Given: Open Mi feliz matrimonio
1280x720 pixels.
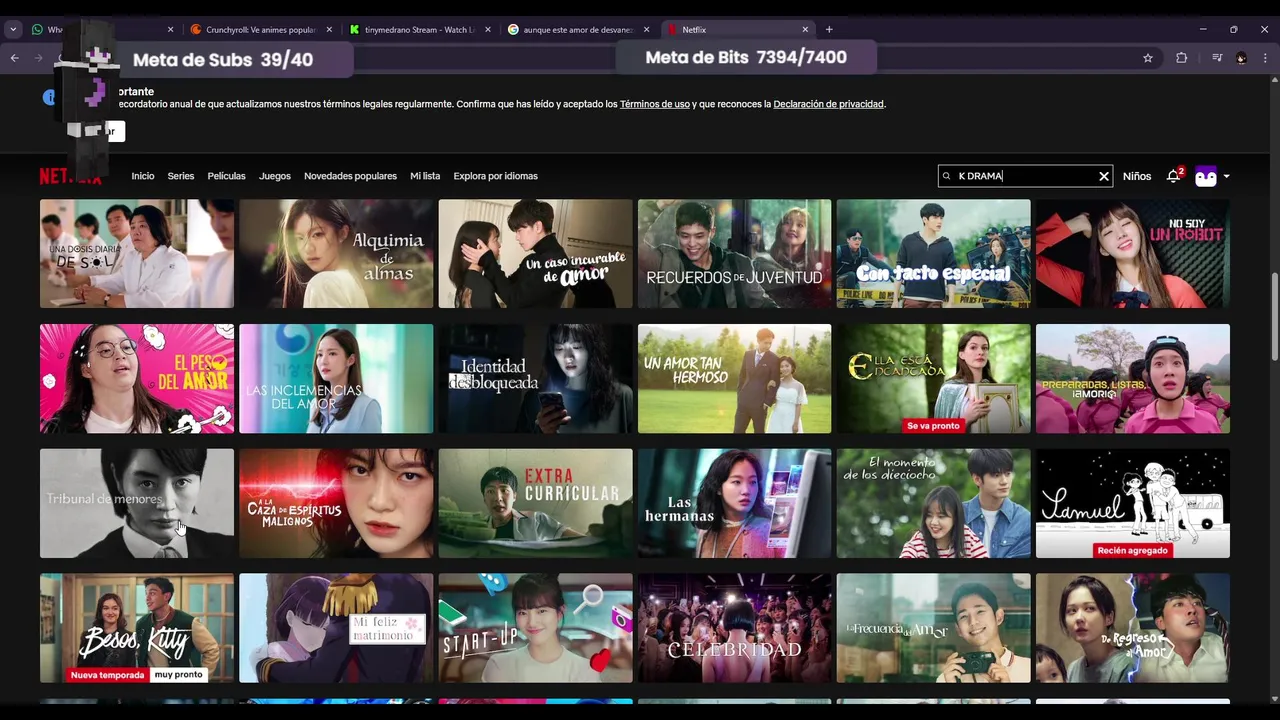Looking at the screenshot, I should (x=336, y=628).
